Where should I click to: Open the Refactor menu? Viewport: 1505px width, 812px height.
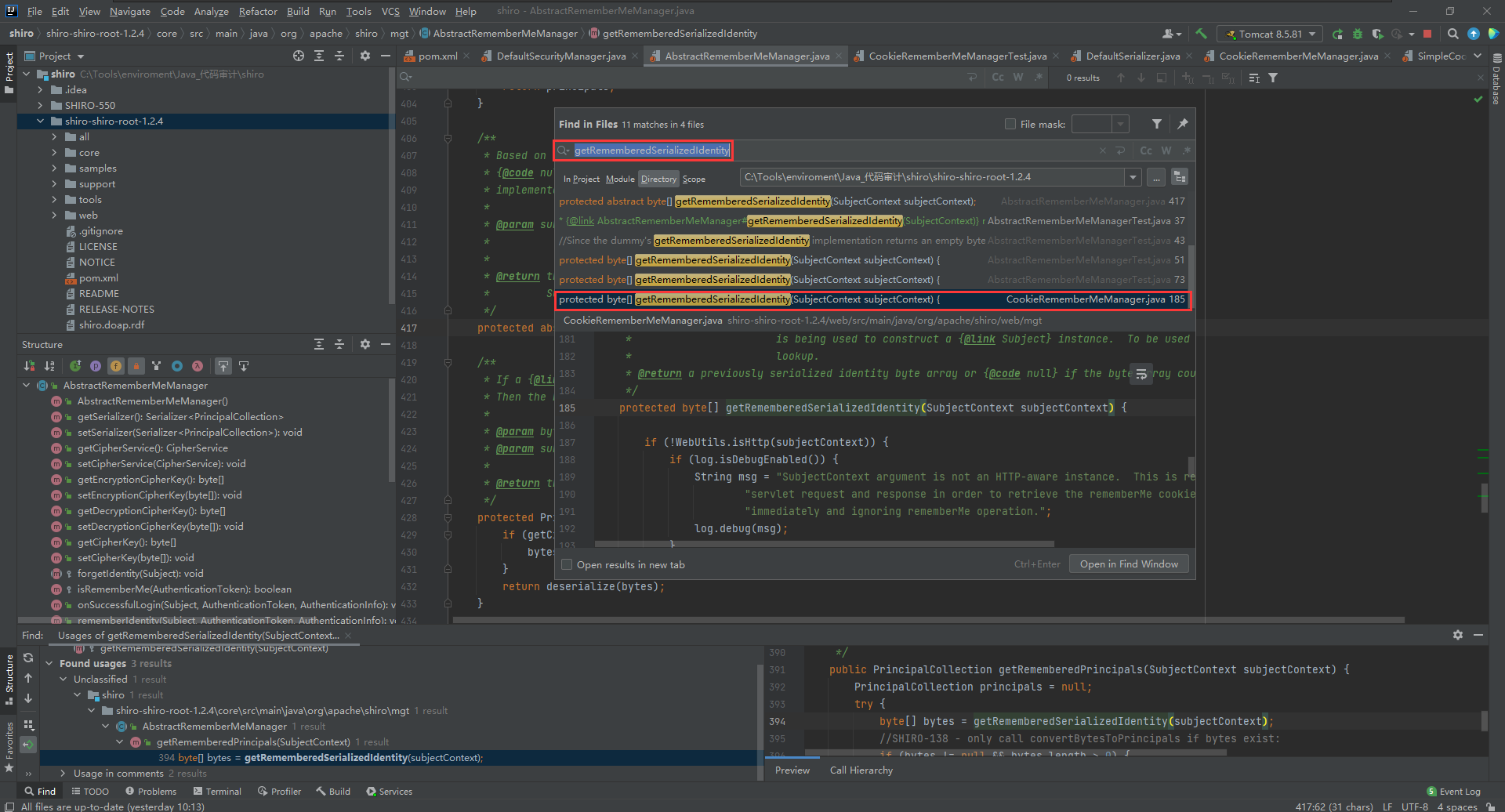coord(258,11)
